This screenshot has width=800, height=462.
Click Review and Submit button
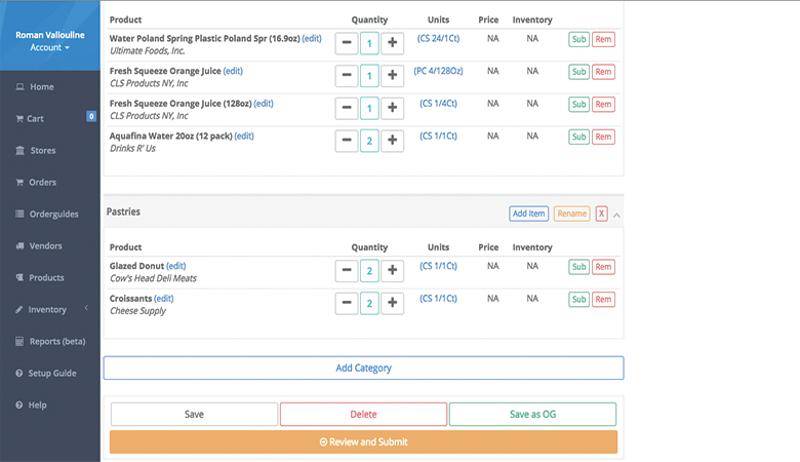[363, 442]
